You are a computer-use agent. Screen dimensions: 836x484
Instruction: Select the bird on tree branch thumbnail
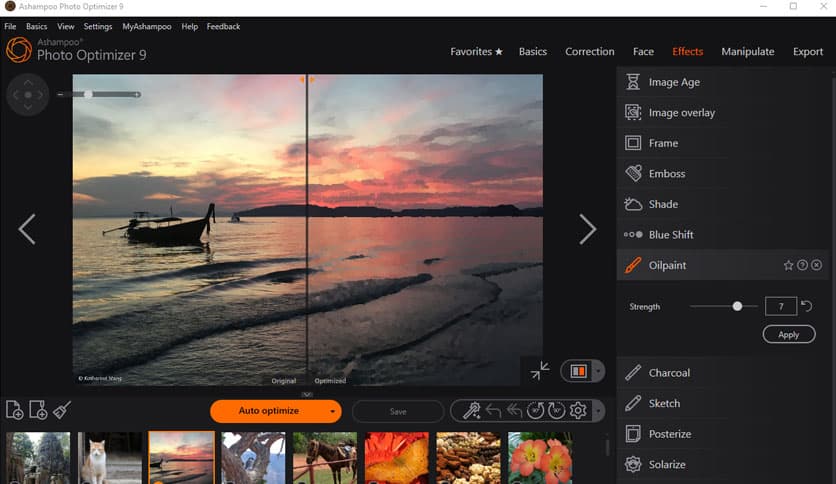click(x=253, y=458)
